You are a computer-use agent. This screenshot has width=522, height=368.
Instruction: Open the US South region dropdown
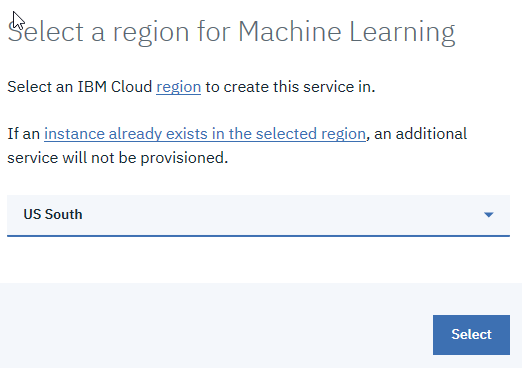pos(258,215)
